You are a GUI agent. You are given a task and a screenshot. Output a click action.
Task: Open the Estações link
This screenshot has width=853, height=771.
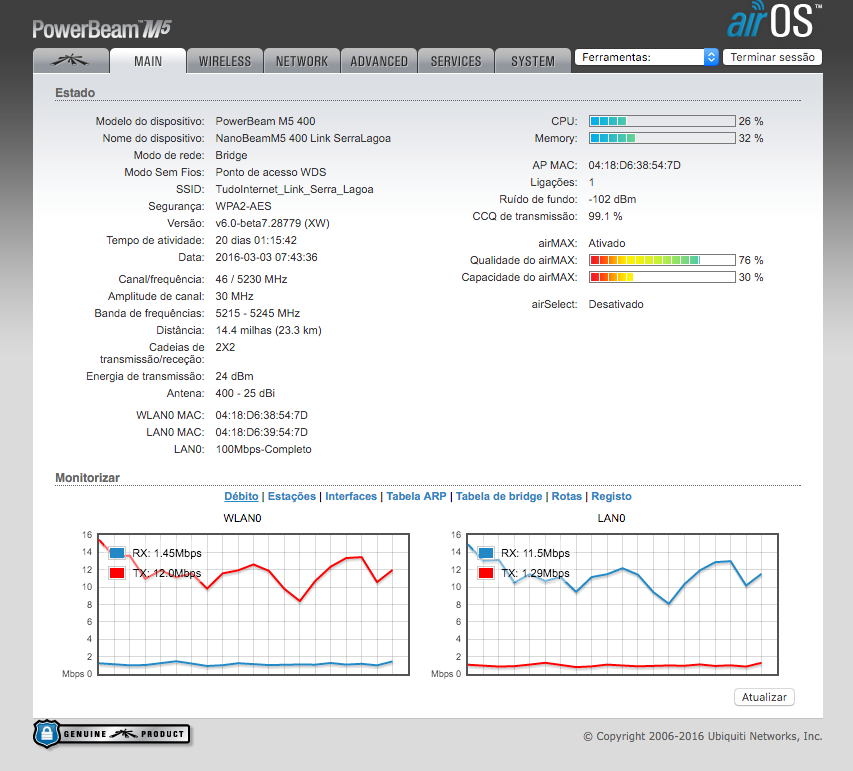[x=292, y=496]
